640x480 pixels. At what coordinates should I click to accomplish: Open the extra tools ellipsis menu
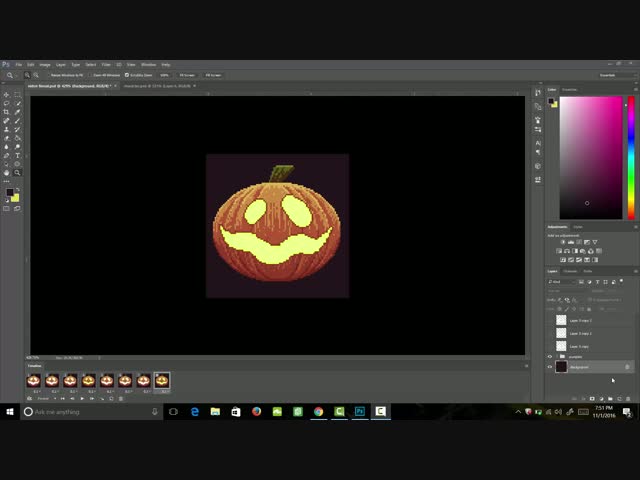[x=7, y=181]
